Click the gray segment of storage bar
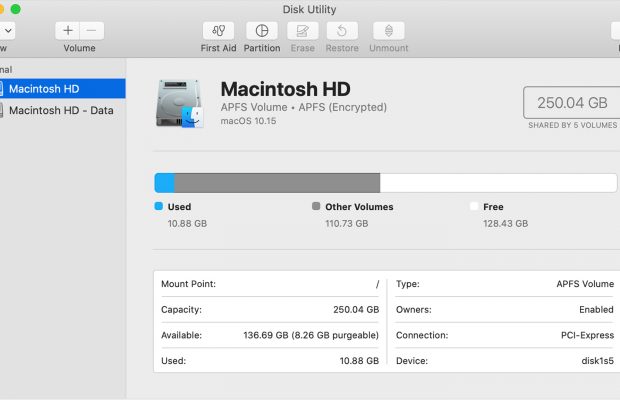This screenshot has width=620, height=400. click(277, 183)
